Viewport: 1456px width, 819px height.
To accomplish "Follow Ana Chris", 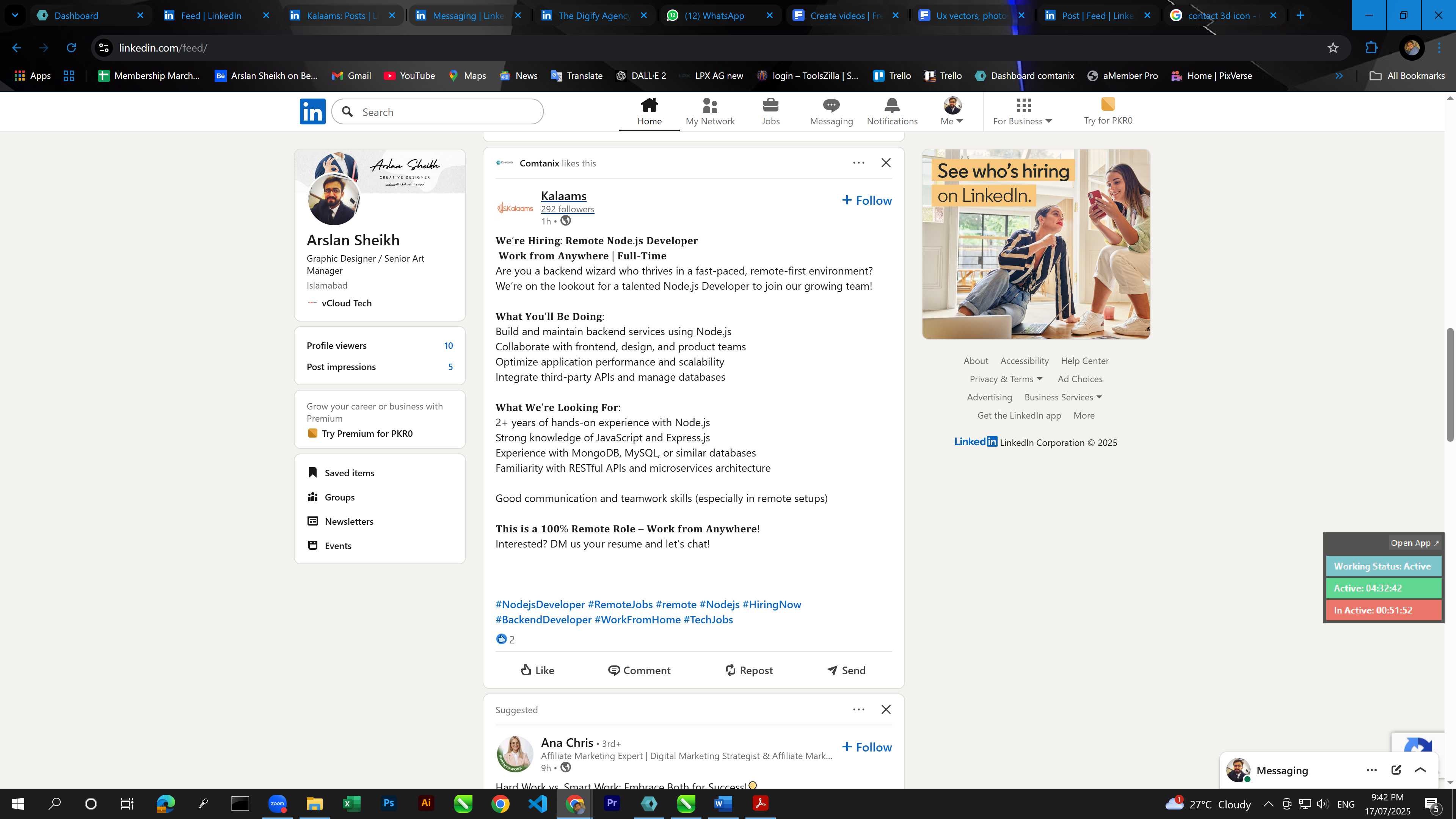I will click(867, 747).
